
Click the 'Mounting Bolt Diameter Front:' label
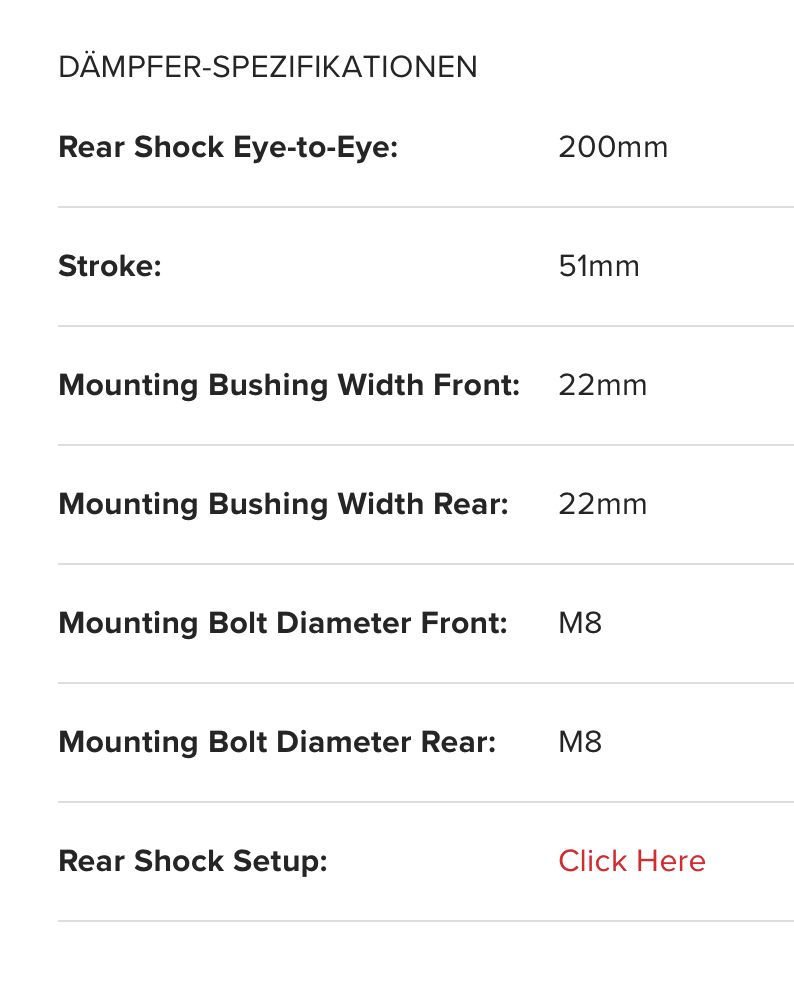283,623
